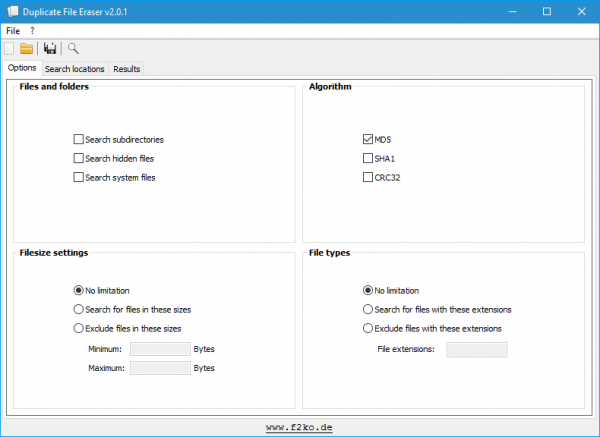600x437 pixels.
Task: Open a saved project with folder icon
Action: pyautogui.click(x=26, y=49)
